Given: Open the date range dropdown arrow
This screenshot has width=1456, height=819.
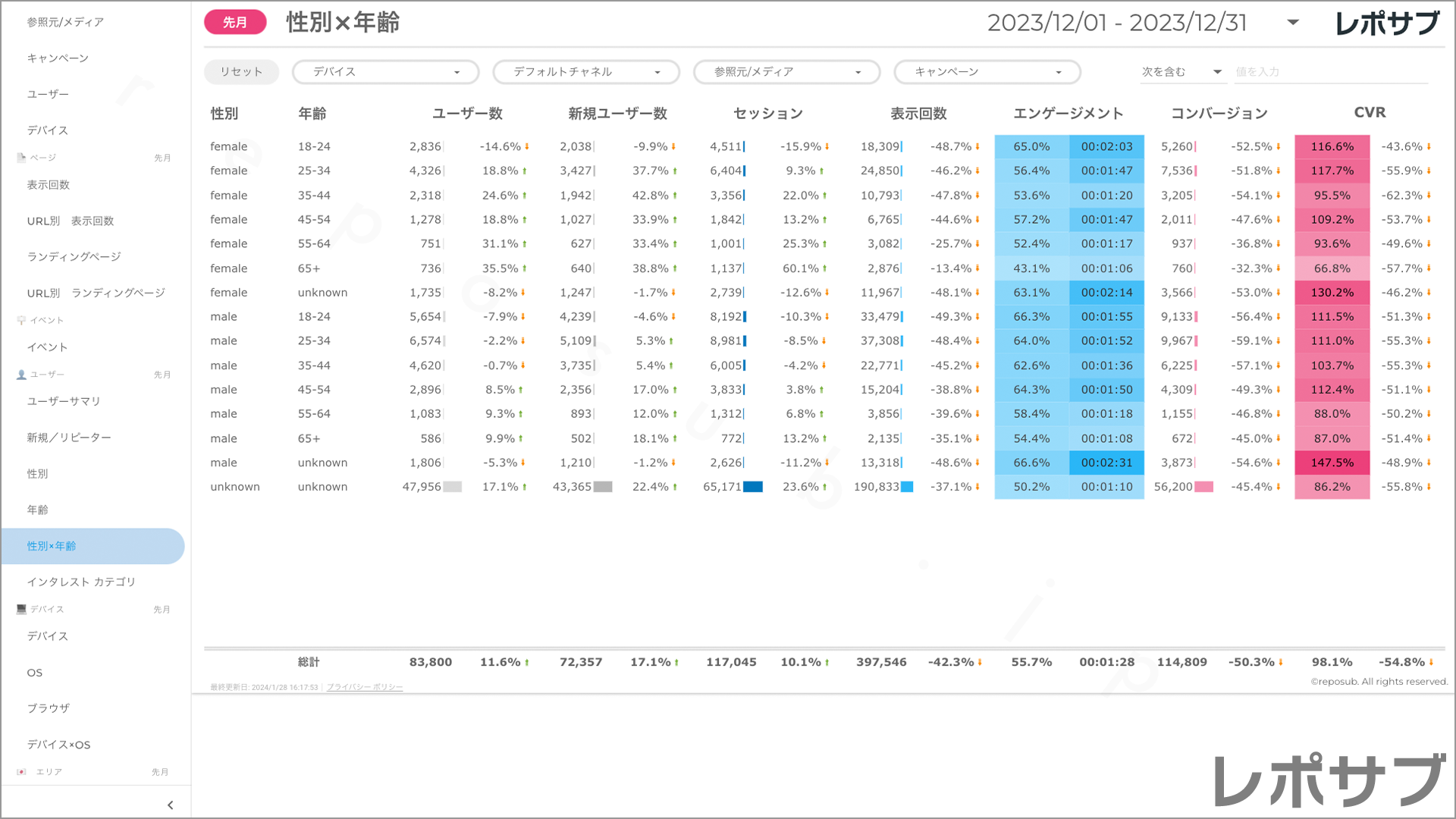Looking at the screenshot, I should coord(1293,23).
